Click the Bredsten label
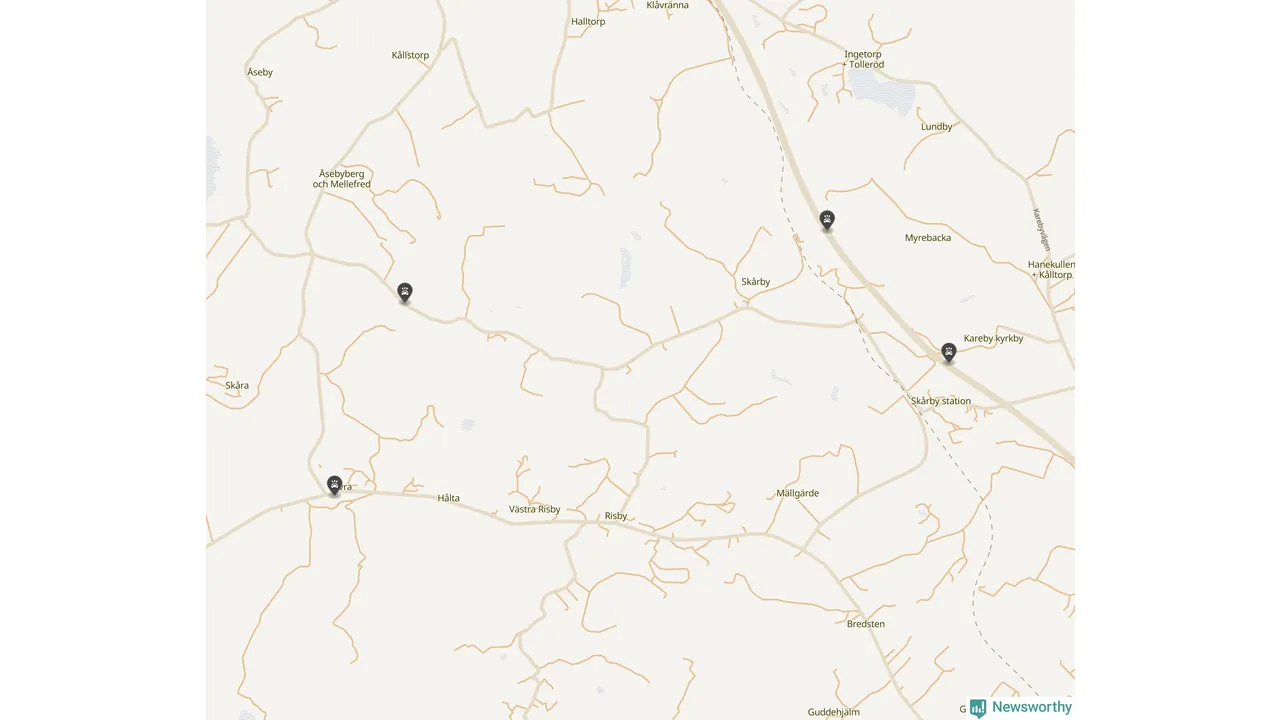Viewport: 1280px width, 720px height. pos(866,624)
